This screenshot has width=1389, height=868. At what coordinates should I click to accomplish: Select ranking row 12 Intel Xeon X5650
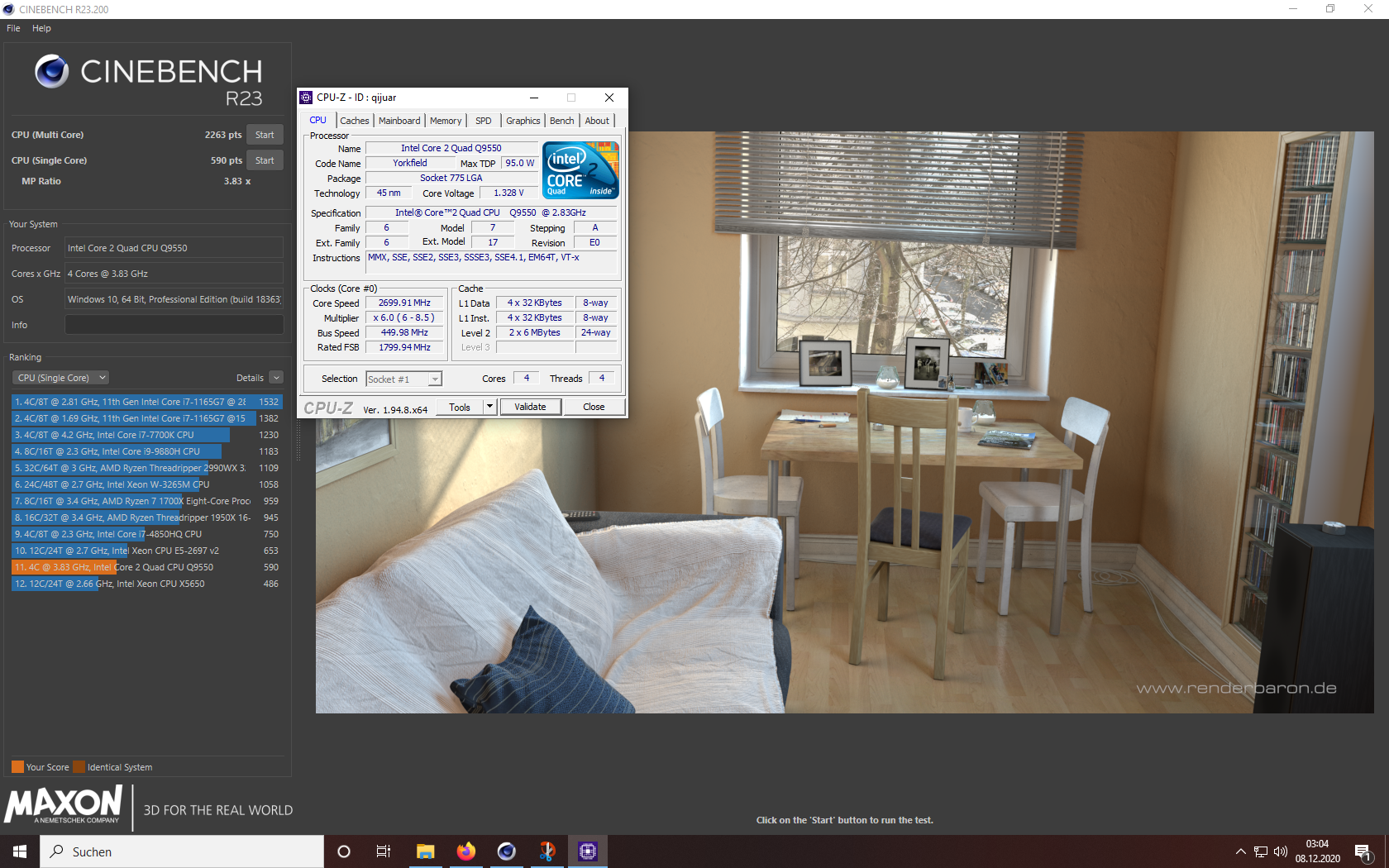146,584
